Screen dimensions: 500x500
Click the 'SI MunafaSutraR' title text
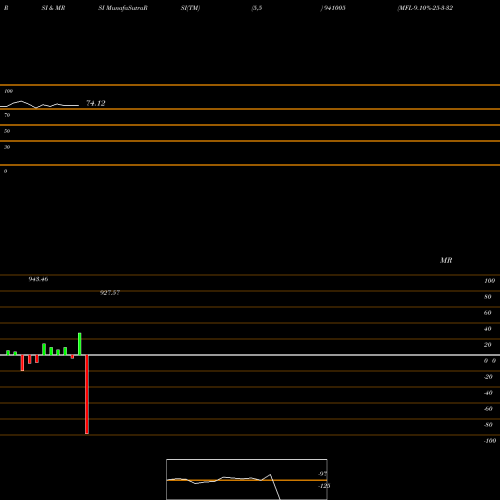point(123,8)
